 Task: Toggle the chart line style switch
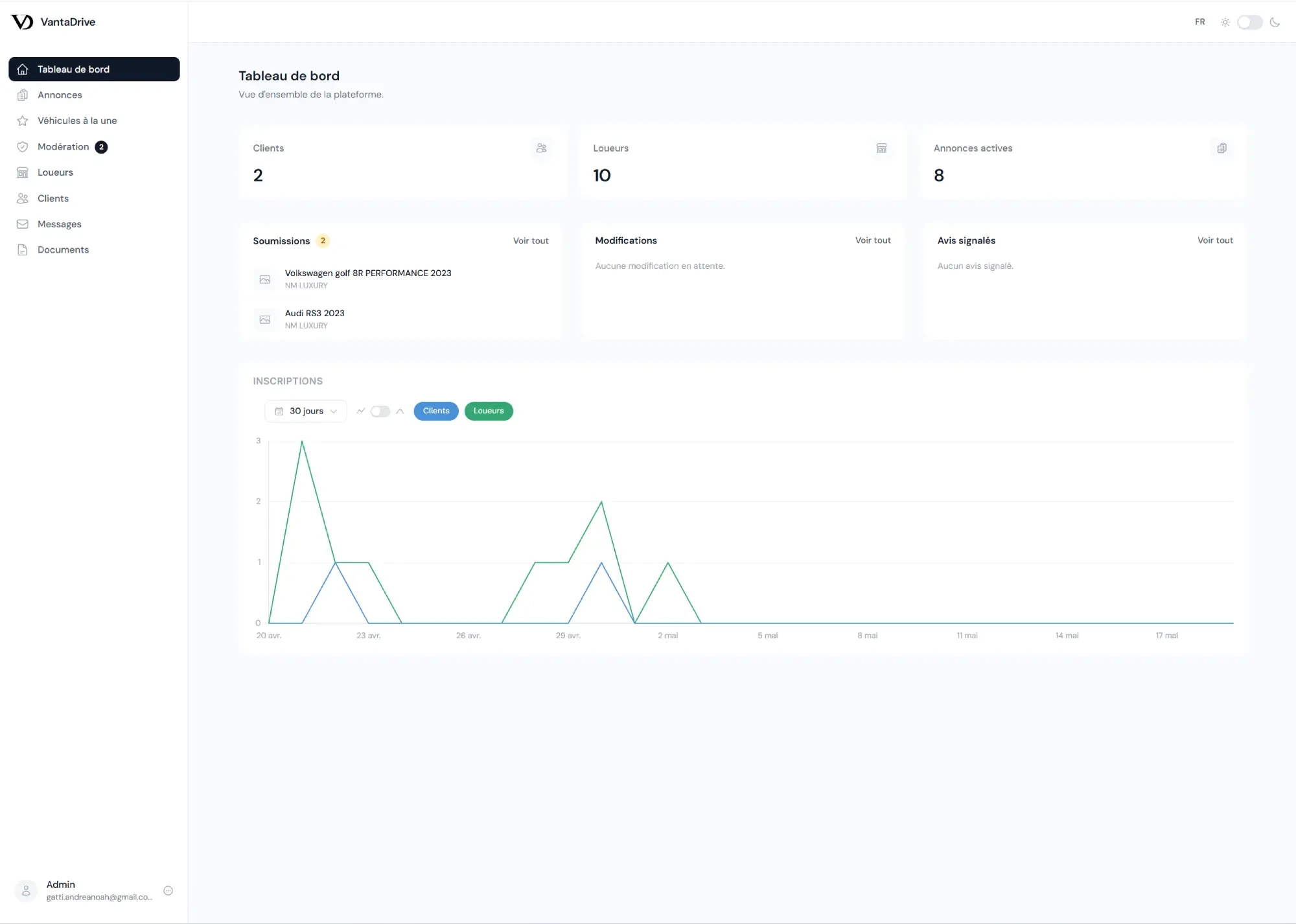[x=380, y=411]
